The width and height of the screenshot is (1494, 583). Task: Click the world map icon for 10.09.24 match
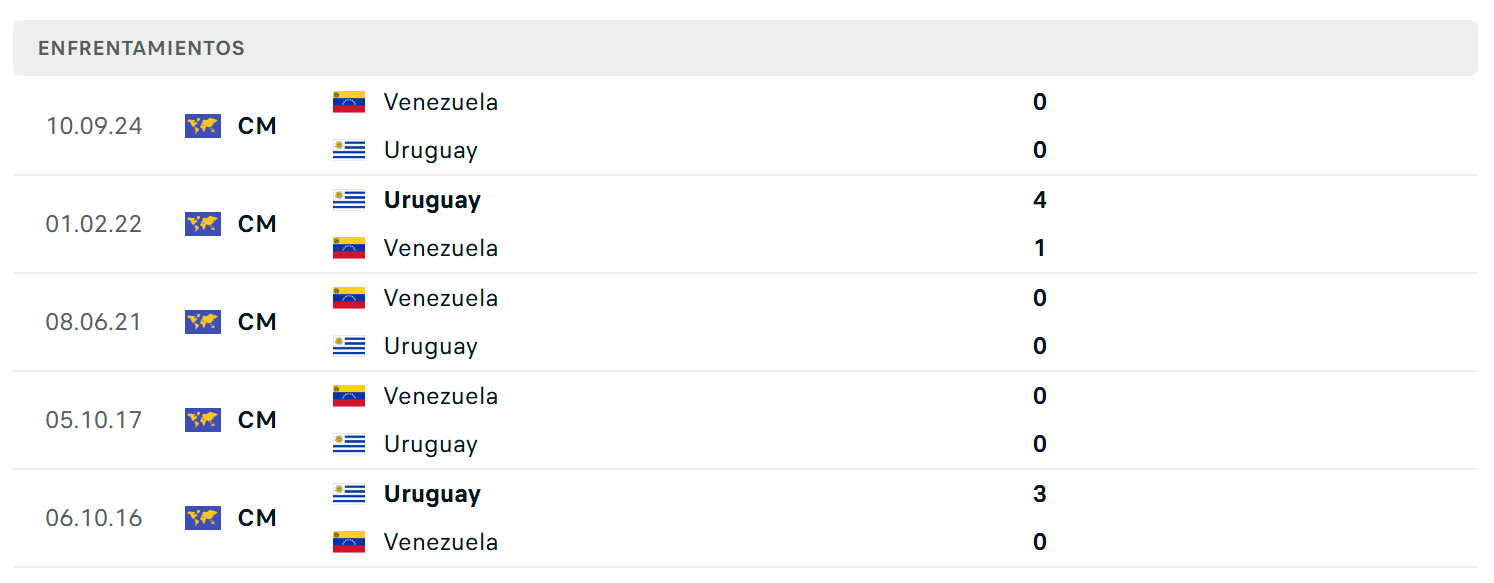coord(203,126)
